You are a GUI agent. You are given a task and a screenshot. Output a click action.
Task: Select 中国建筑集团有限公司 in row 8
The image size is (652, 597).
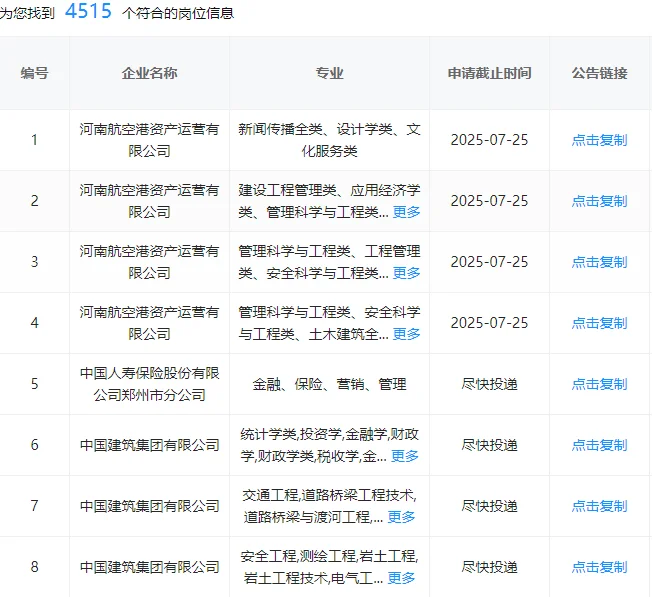(149, 567)
